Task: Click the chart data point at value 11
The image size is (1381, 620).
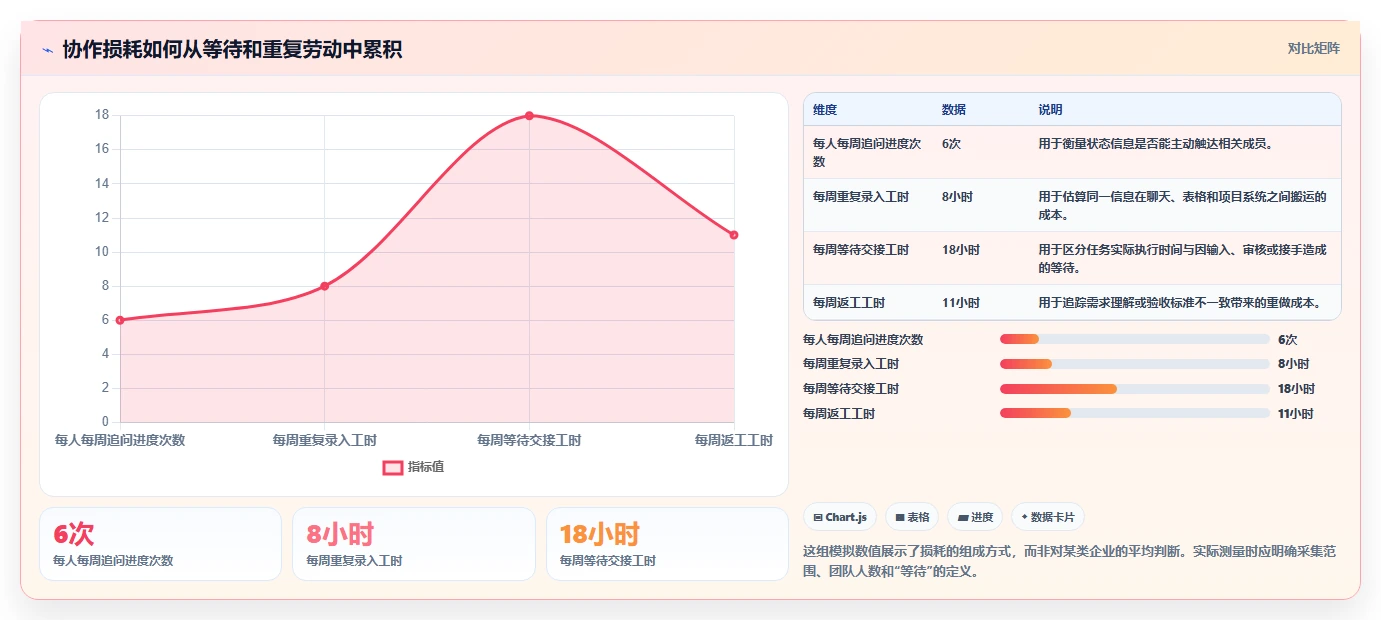Action: coord(734,235)
